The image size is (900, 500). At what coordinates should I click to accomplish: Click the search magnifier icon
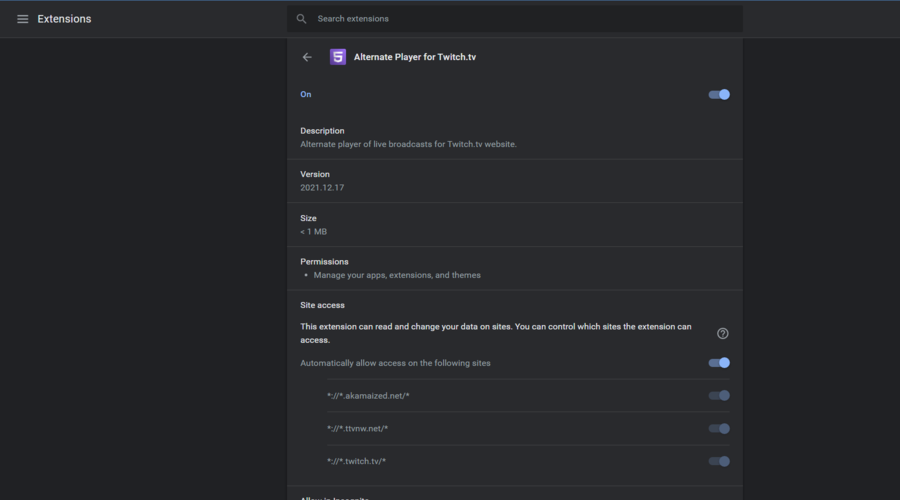(x=301, y=19)
